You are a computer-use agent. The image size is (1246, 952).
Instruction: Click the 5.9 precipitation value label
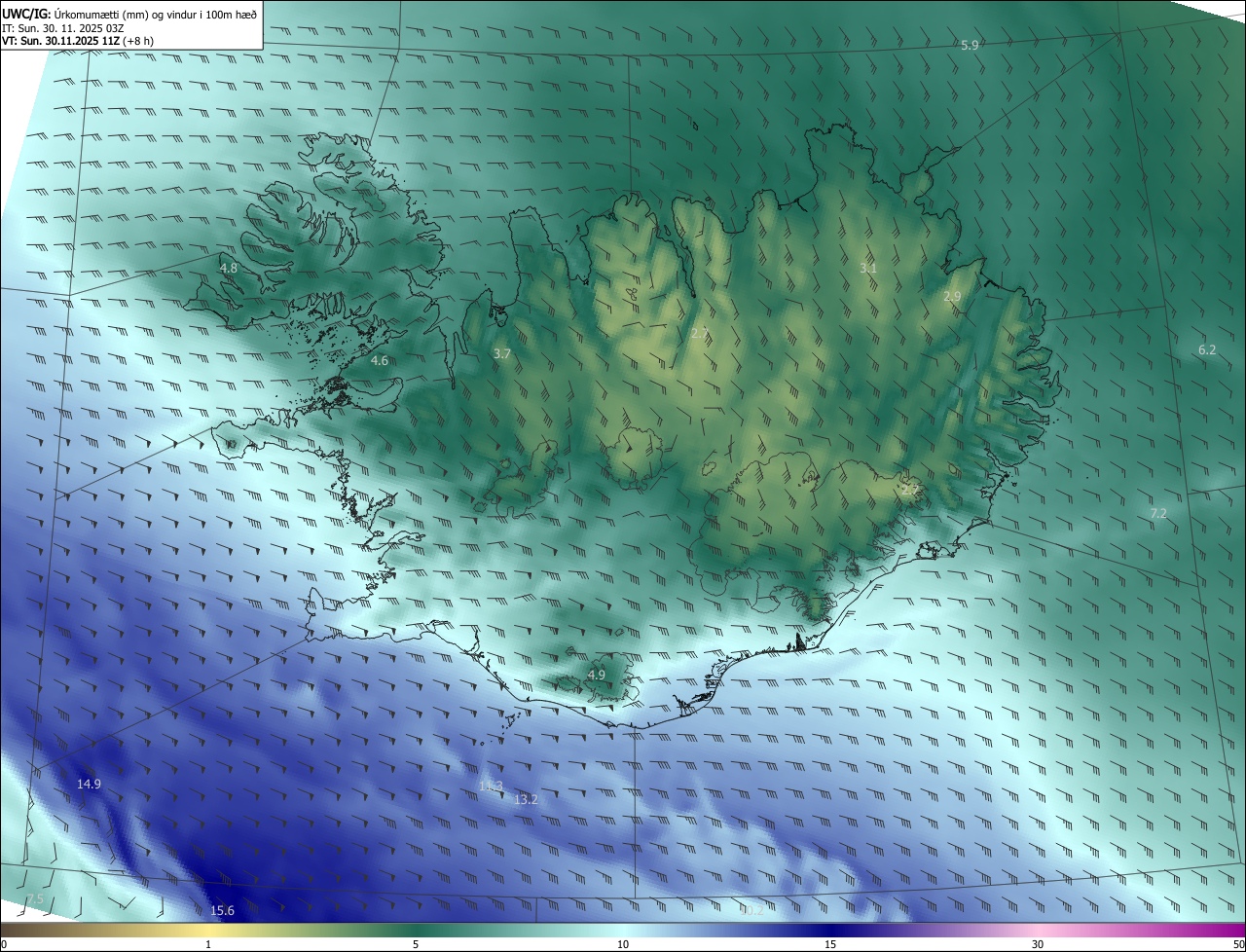[970, 46]
